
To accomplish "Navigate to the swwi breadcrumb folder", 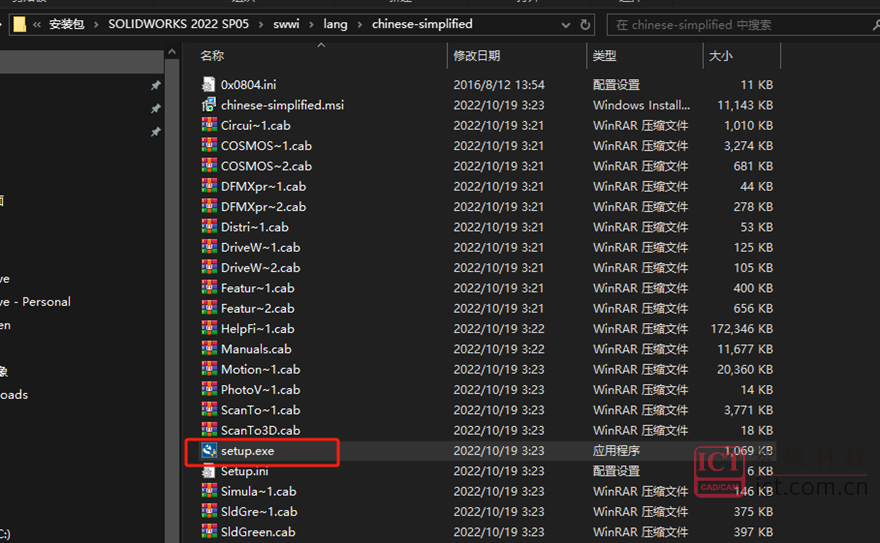I will click(x=286, y=24).
